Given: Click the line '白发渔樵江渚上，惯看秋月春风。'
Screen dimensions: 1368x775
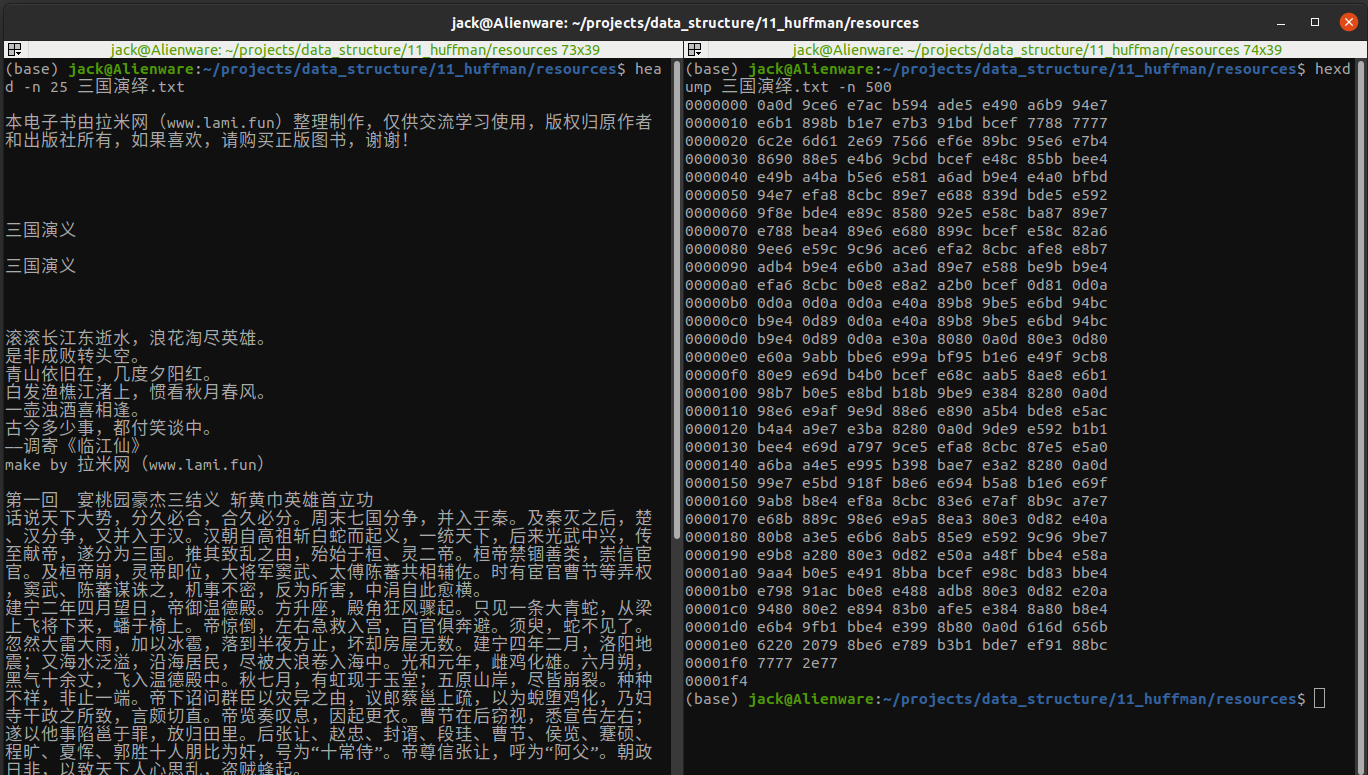Looking at the screenshot, I should pyautogui.click(x=136, y=392).
